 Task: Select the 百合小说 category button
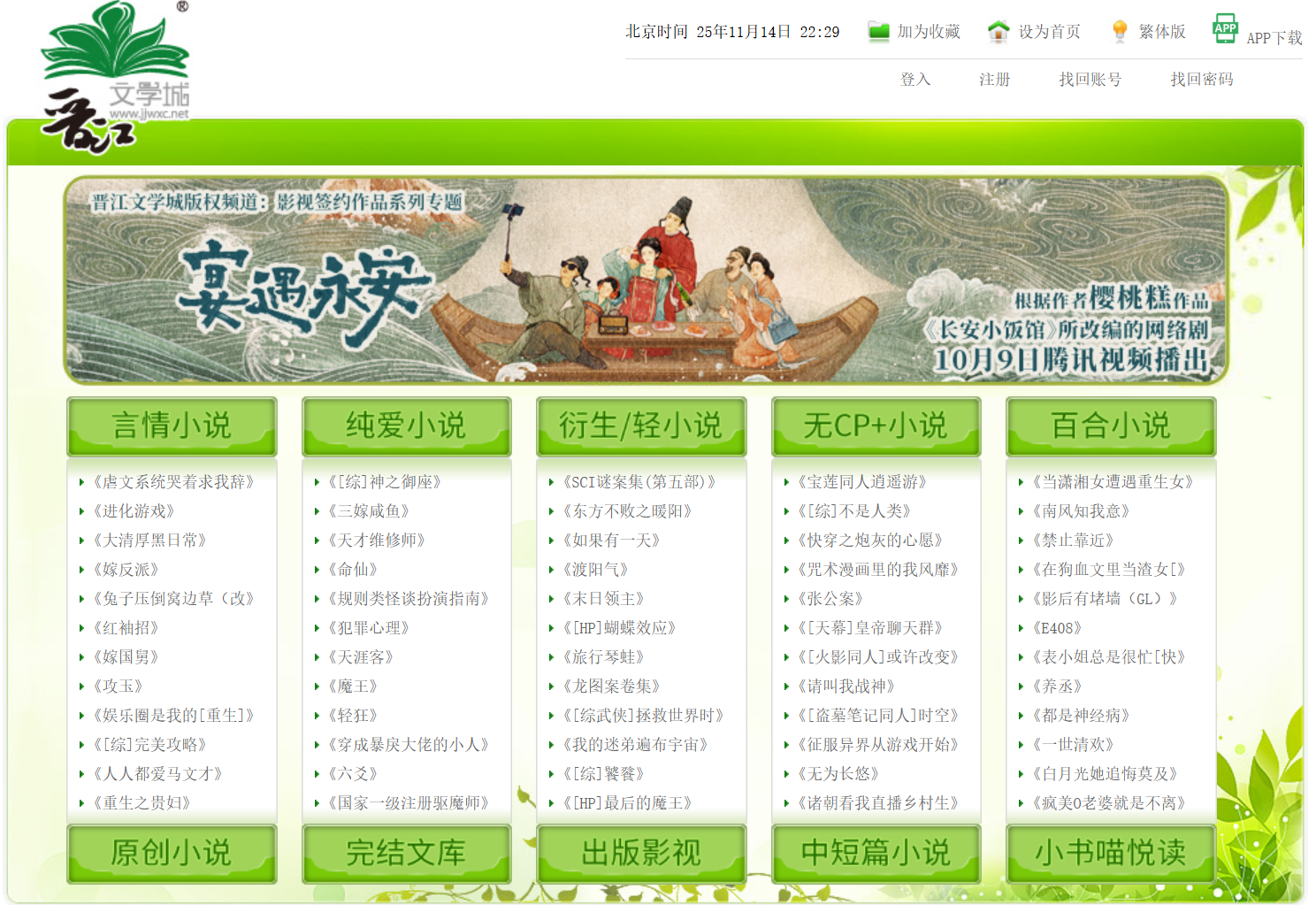(x=1111, y=426)
